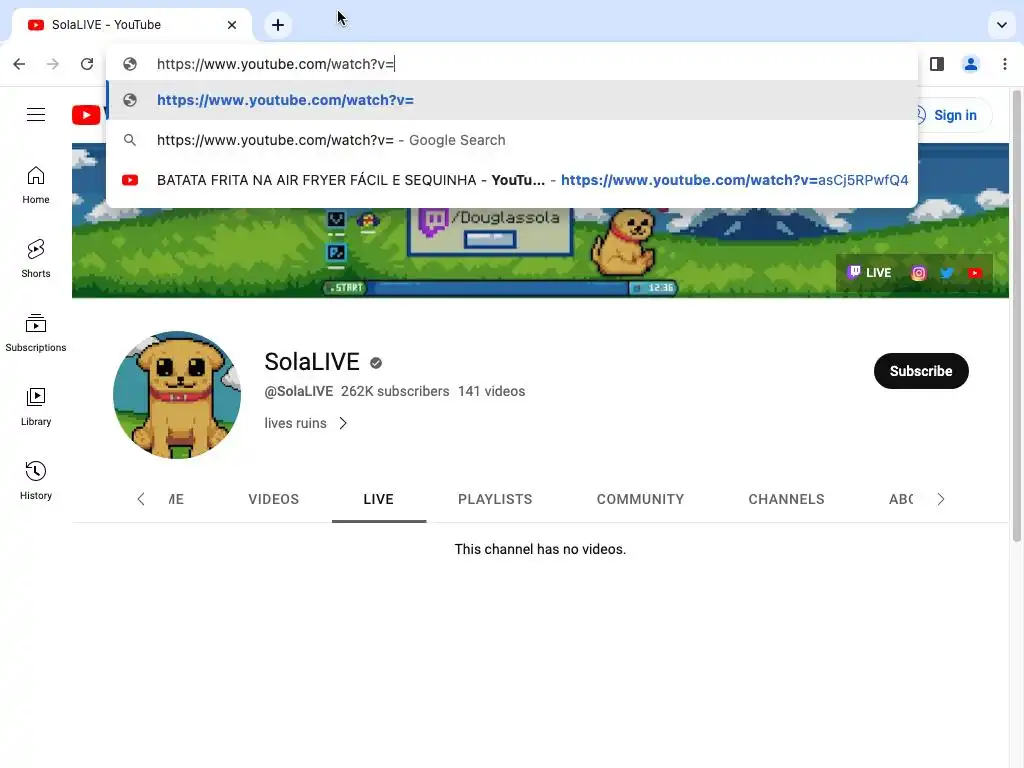Select the BATATA FRITA video suggestion
Viewport: 1024px width, 768px height.
[x=512, y=180]
